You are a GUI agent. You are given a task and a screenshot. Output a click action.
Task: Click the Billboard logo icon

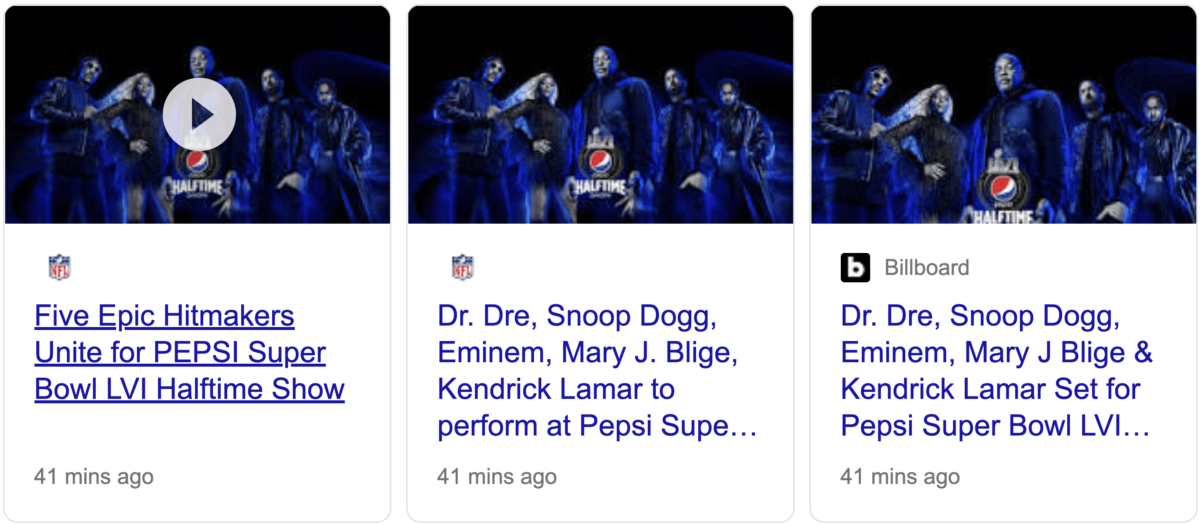855,267
